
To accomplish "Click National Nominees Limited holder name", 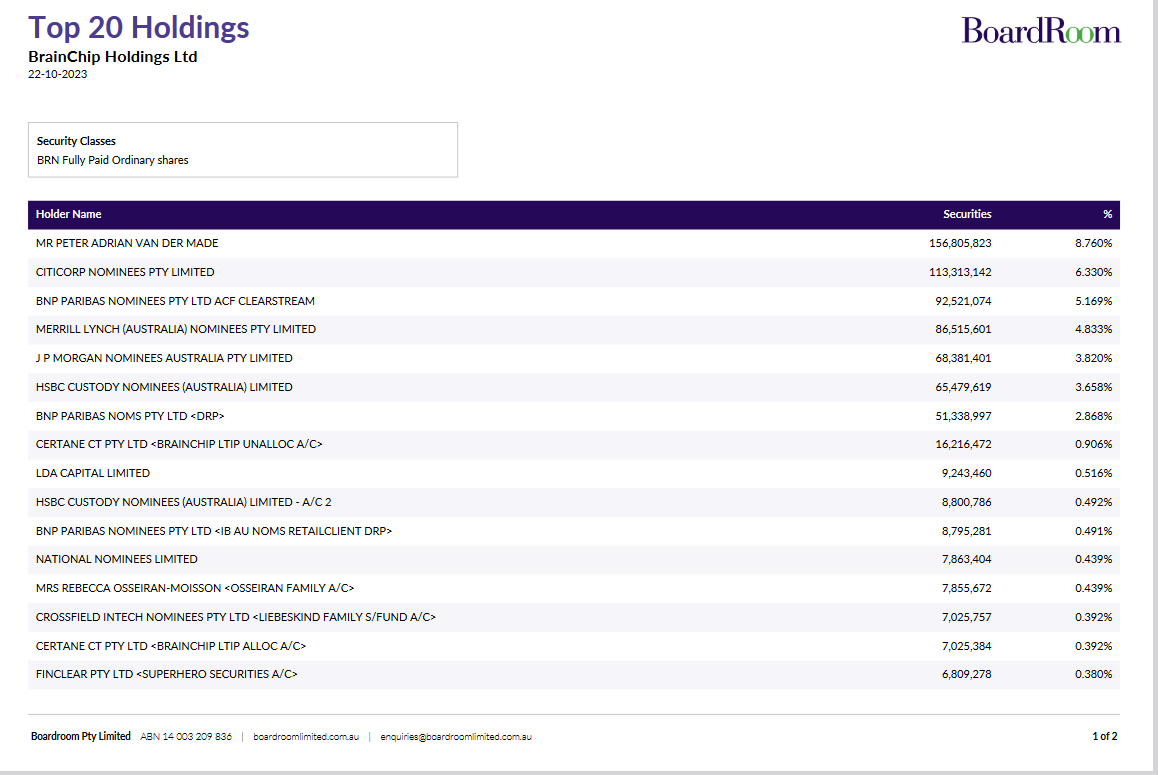I will click(x=116, y=559).
